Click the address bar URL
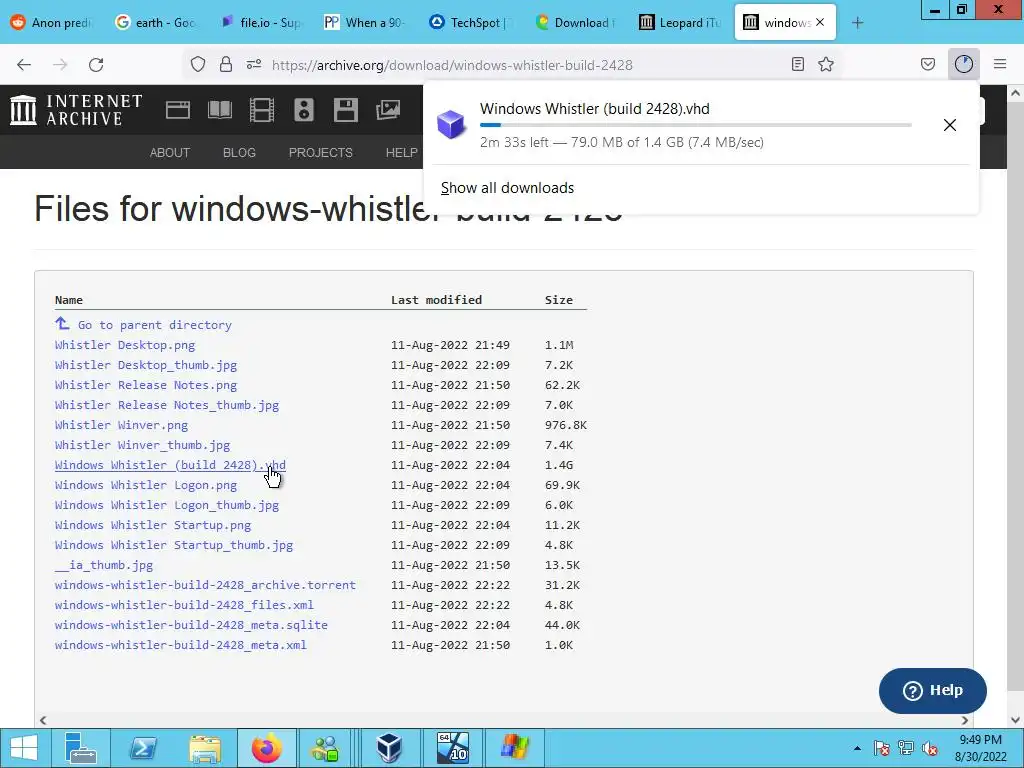The image size is (1024, 768). click(x=452, y=65)
